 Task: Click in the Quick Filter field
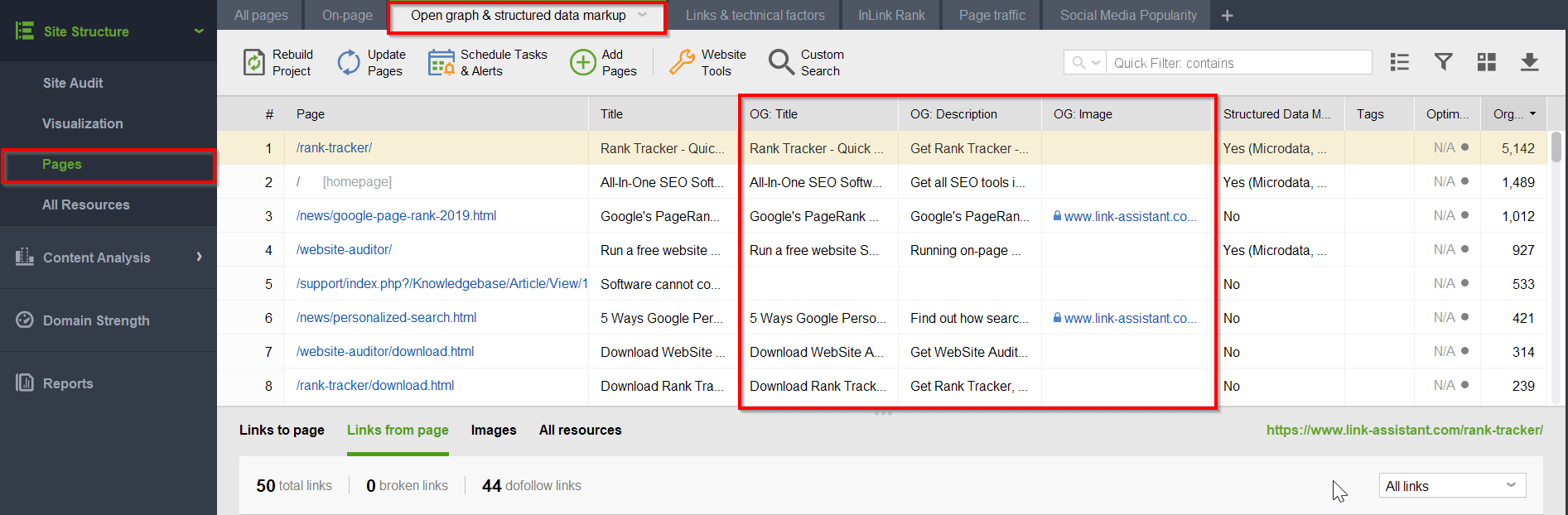1239,62
